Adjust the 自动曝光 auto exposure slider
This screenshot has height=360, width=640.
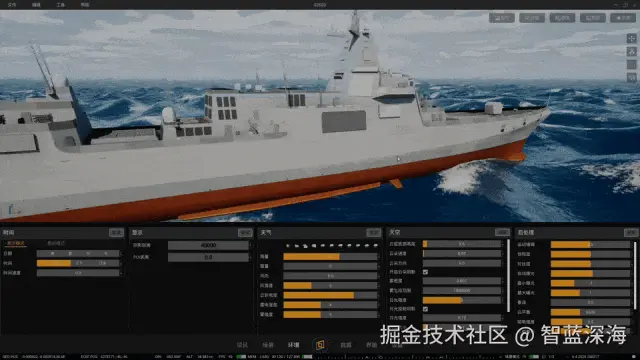[590, 273]
